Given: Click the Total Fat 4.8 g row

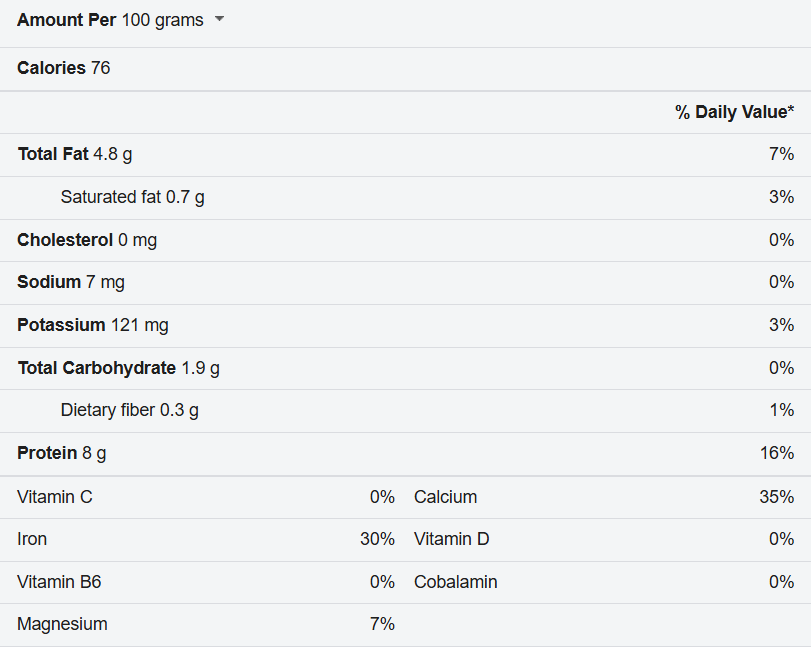Looking at the screenshot, I should (x=406, y=155).
